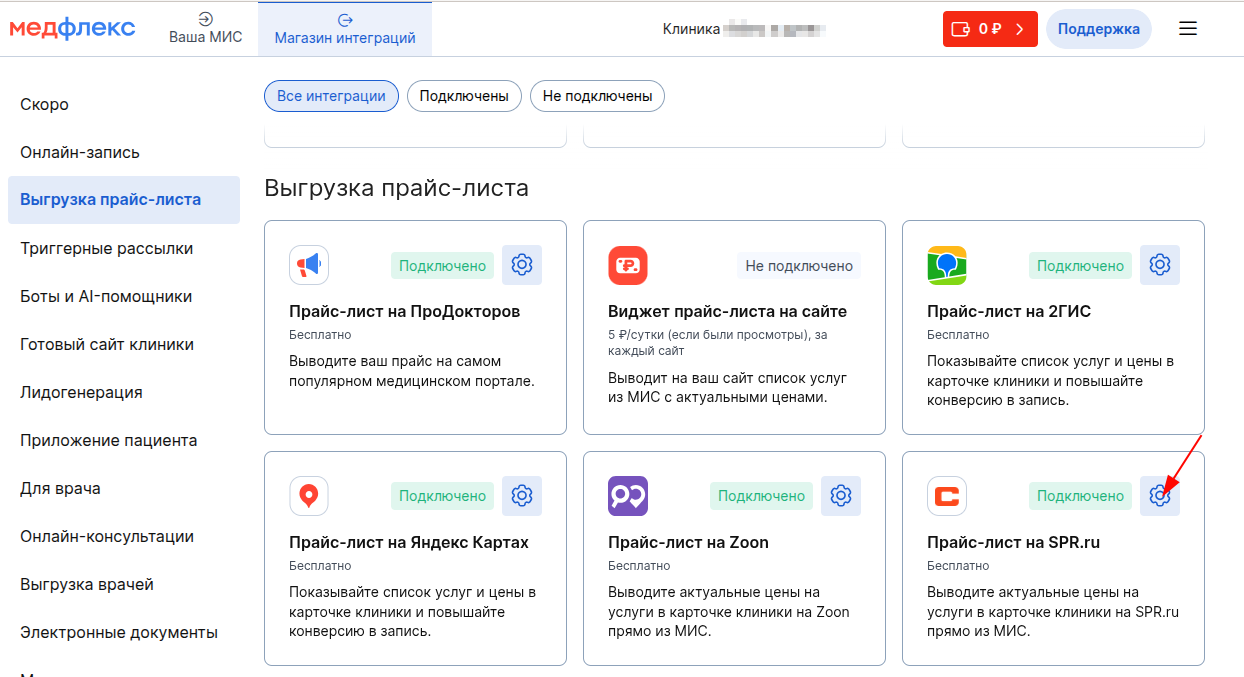Screen dimensions: 1244x677
Task: Click the Поддержка button
Action: click(x=1098, y=29)
